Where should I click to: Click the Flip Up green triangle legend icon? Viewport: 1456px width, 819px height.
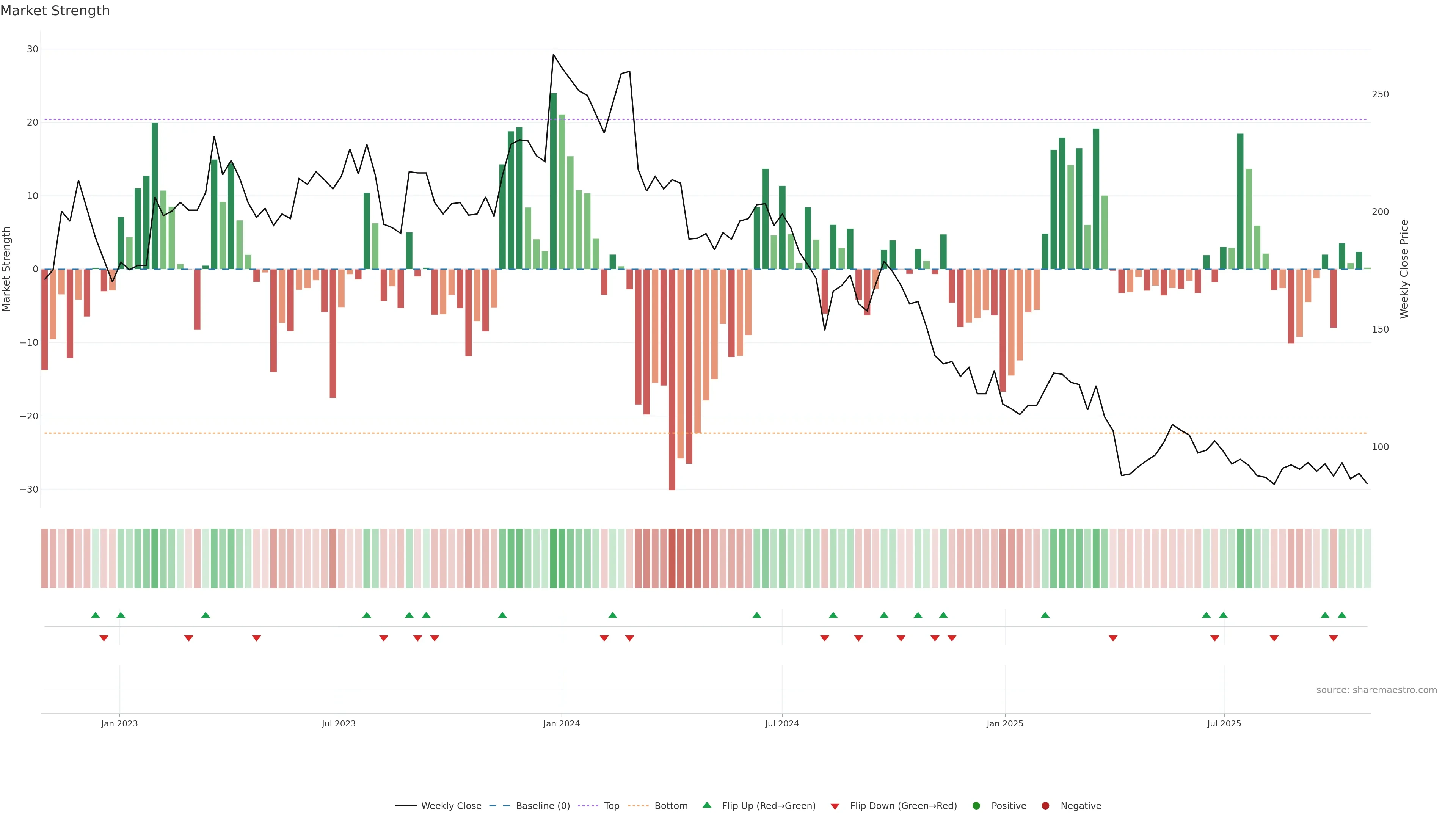point(706,805)
